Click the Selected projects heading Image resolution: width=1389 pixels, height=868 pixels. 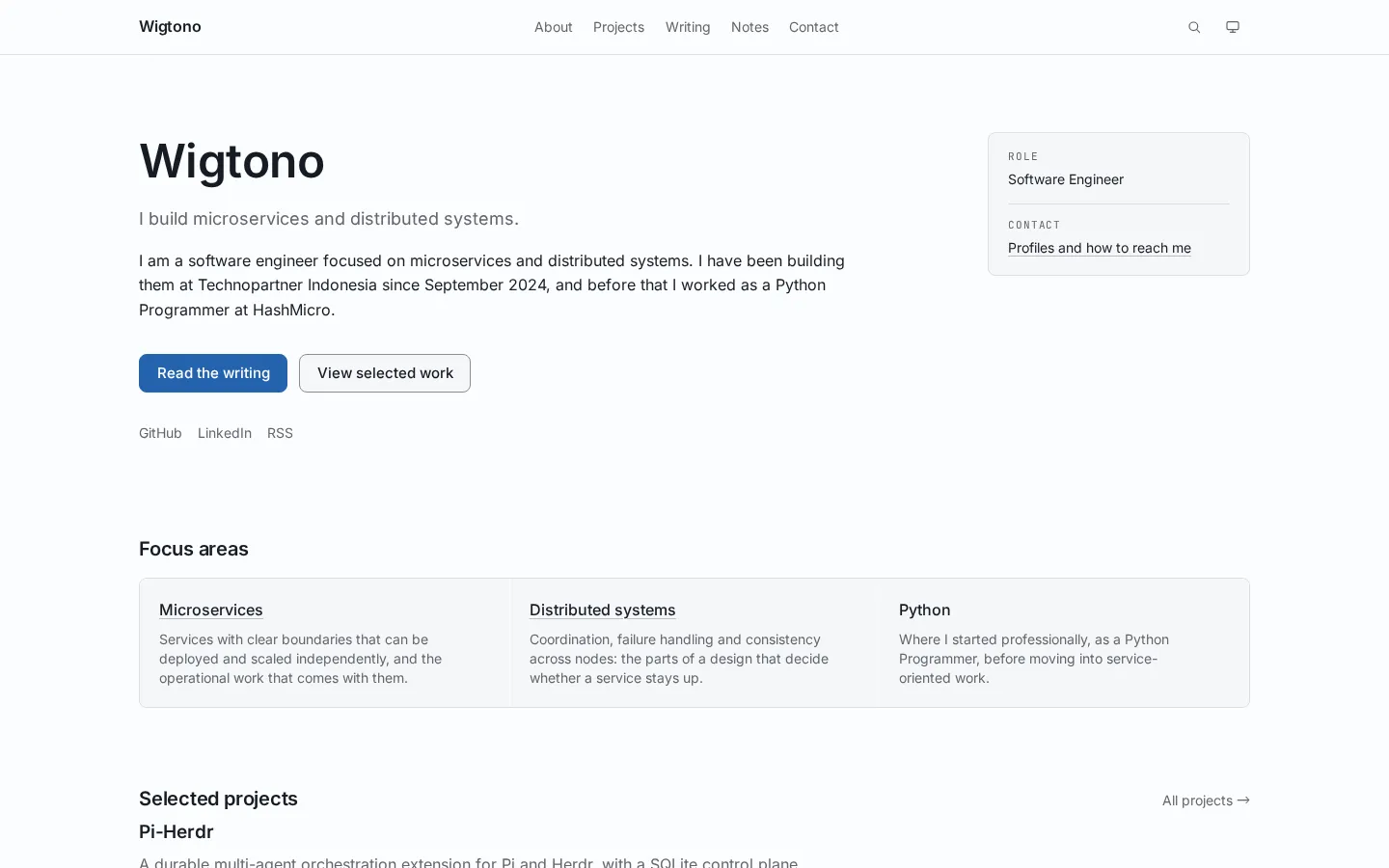coord(218,799)
